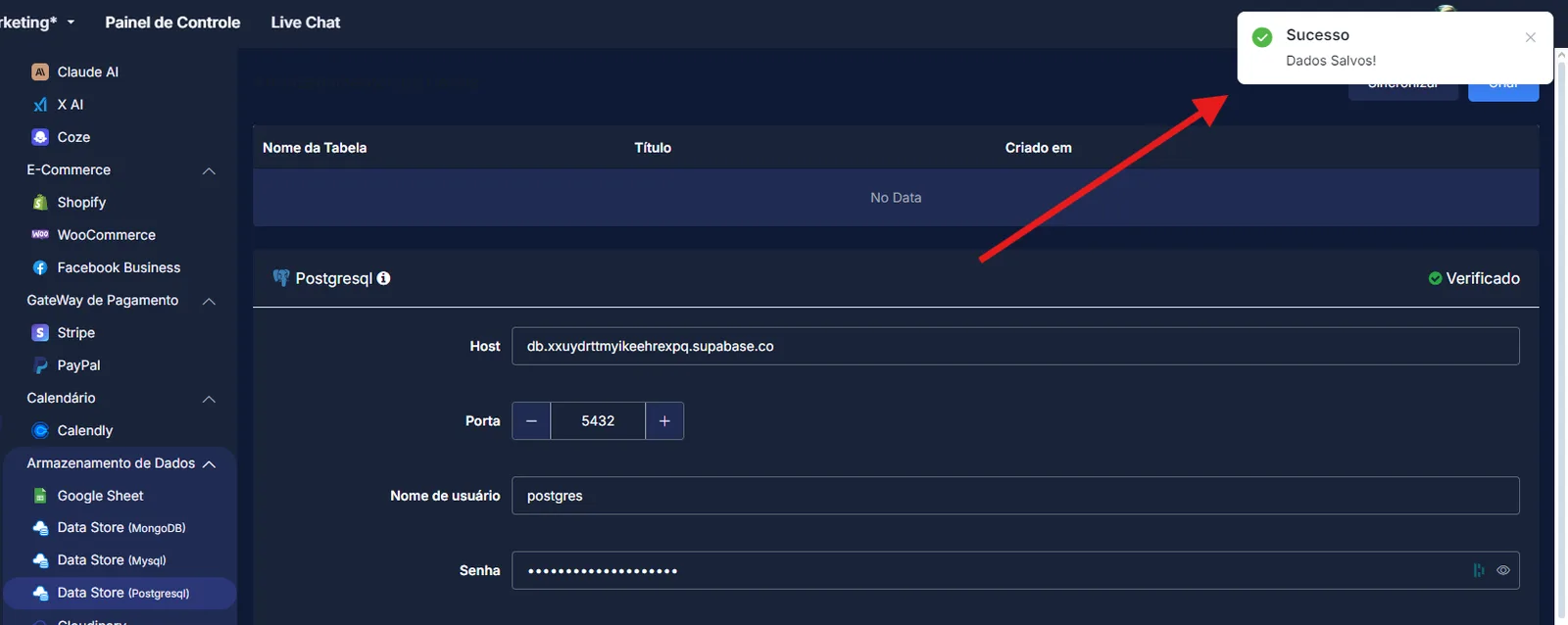Collapse the Armazenamento de Dados section
The height and width of the screenshot is (625, 1568).
coord(209,463)
